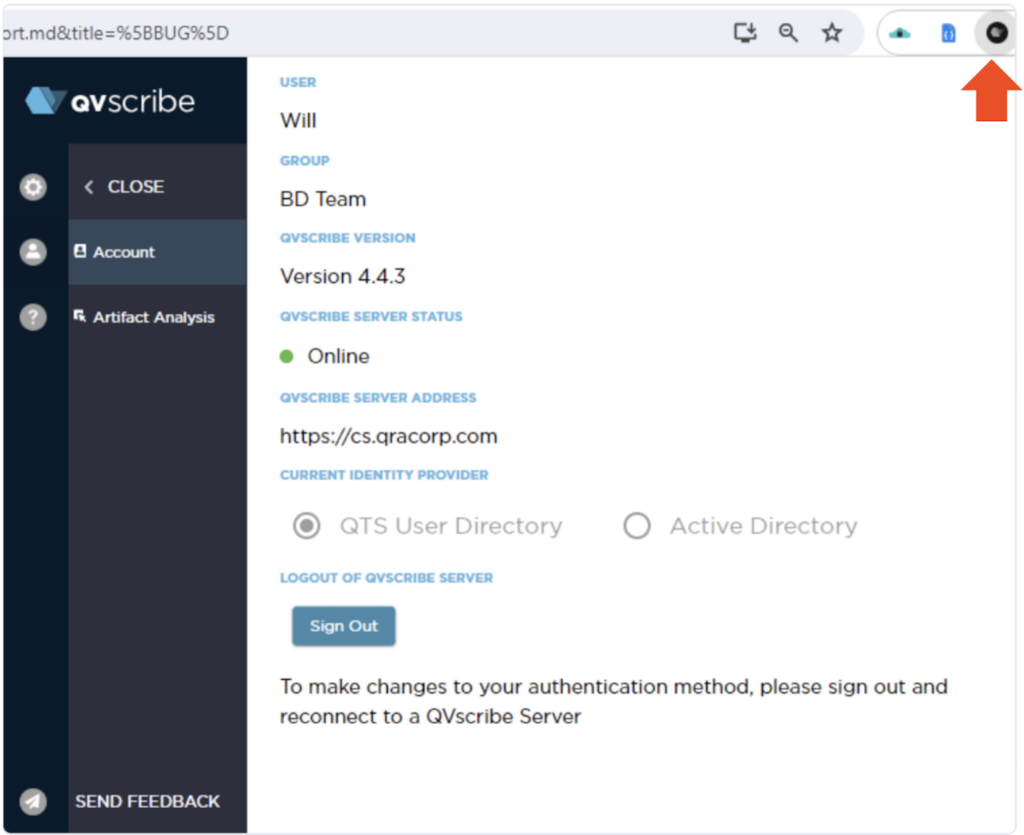
Task: Click the Sign Out button
Action: tap(344, 626)
